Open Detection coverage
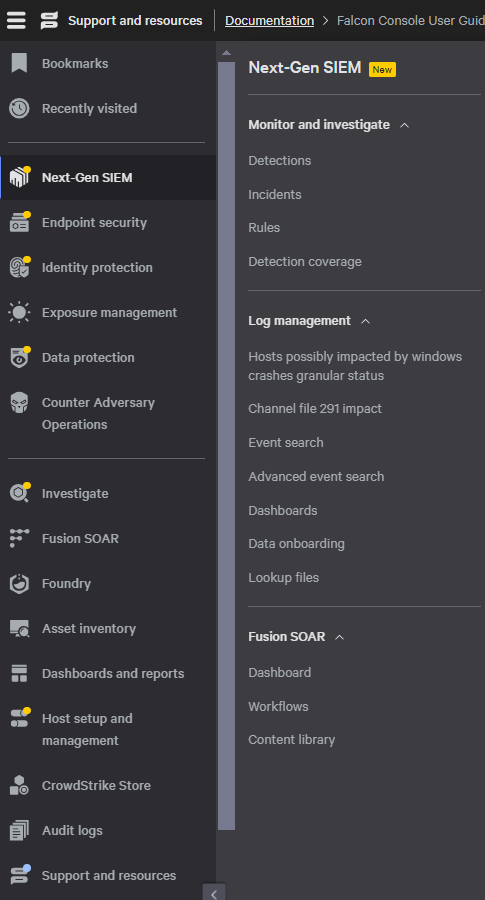The width and height of the screenshot is (485, 900). point(305,262)
